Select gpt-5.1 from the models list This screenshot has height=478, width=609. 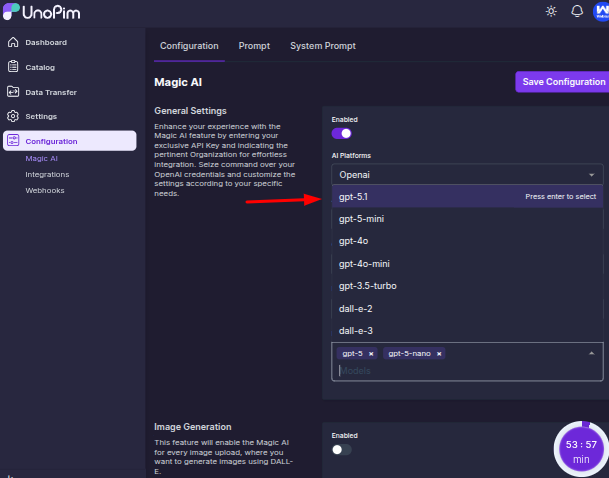[467, 197]
